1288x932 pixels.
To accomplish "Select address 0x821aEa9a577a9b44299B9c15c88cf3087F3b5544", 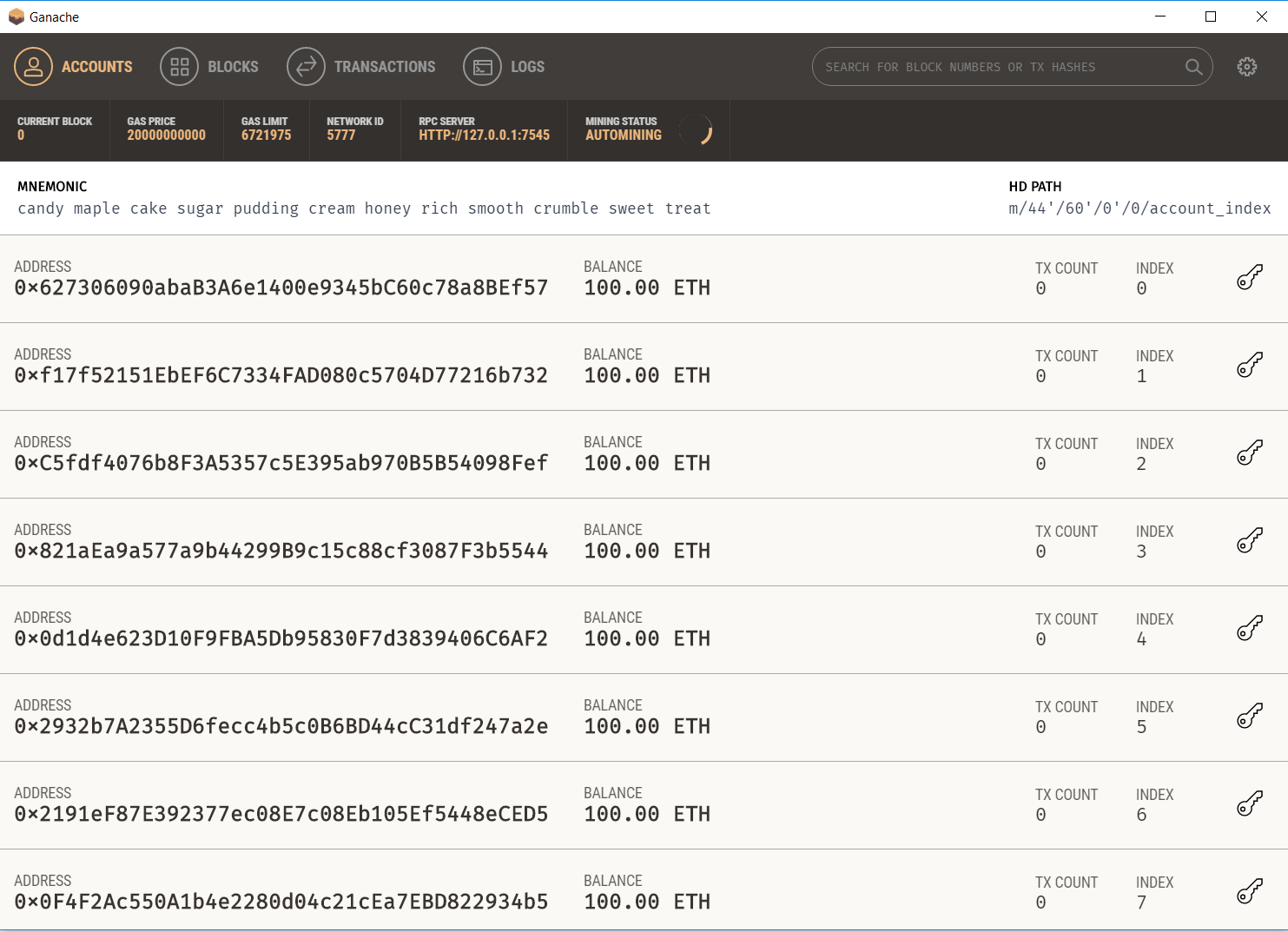I will point(281,551).
